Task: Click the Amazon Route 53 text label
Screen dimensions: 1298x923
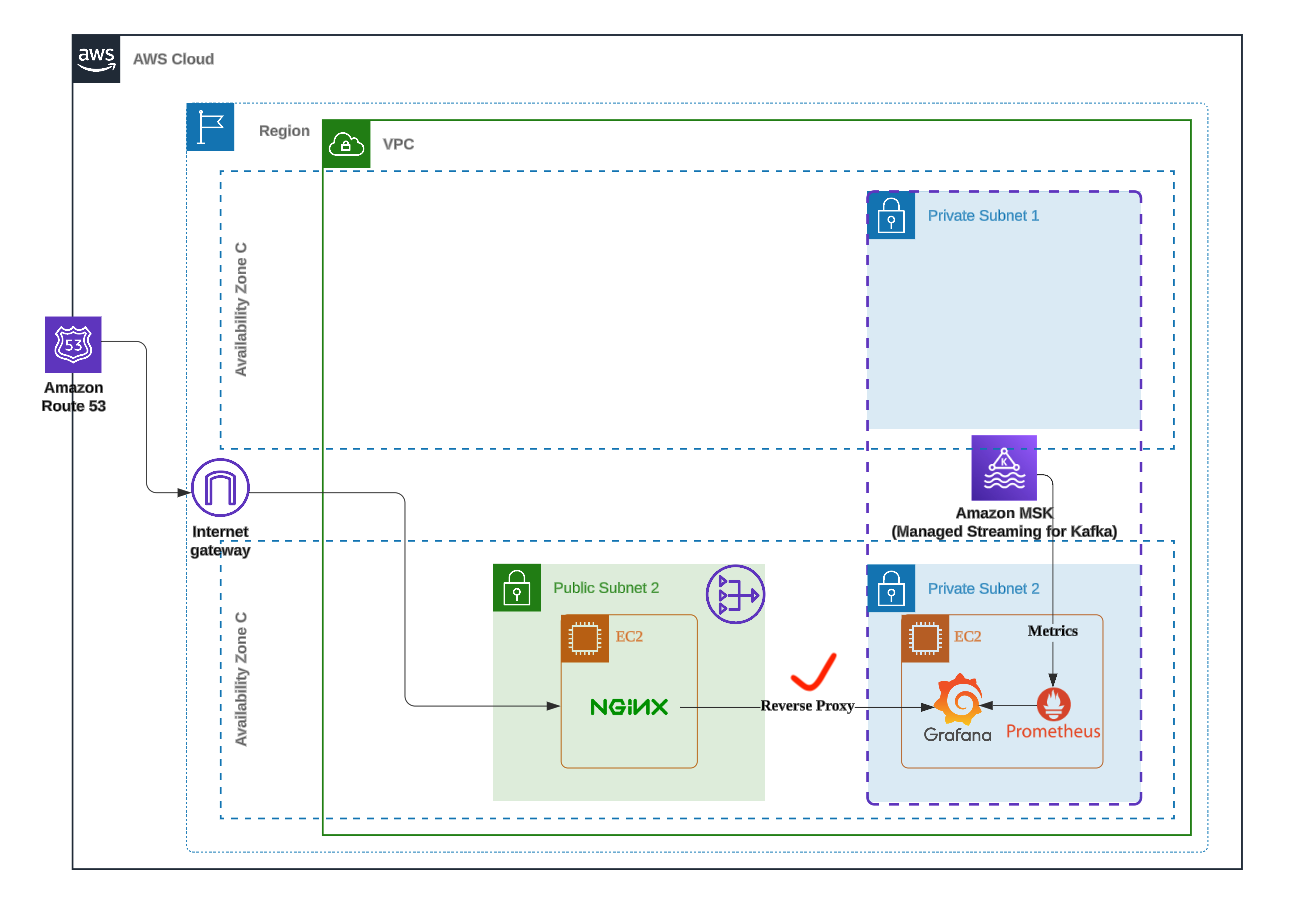Action: 74,397
